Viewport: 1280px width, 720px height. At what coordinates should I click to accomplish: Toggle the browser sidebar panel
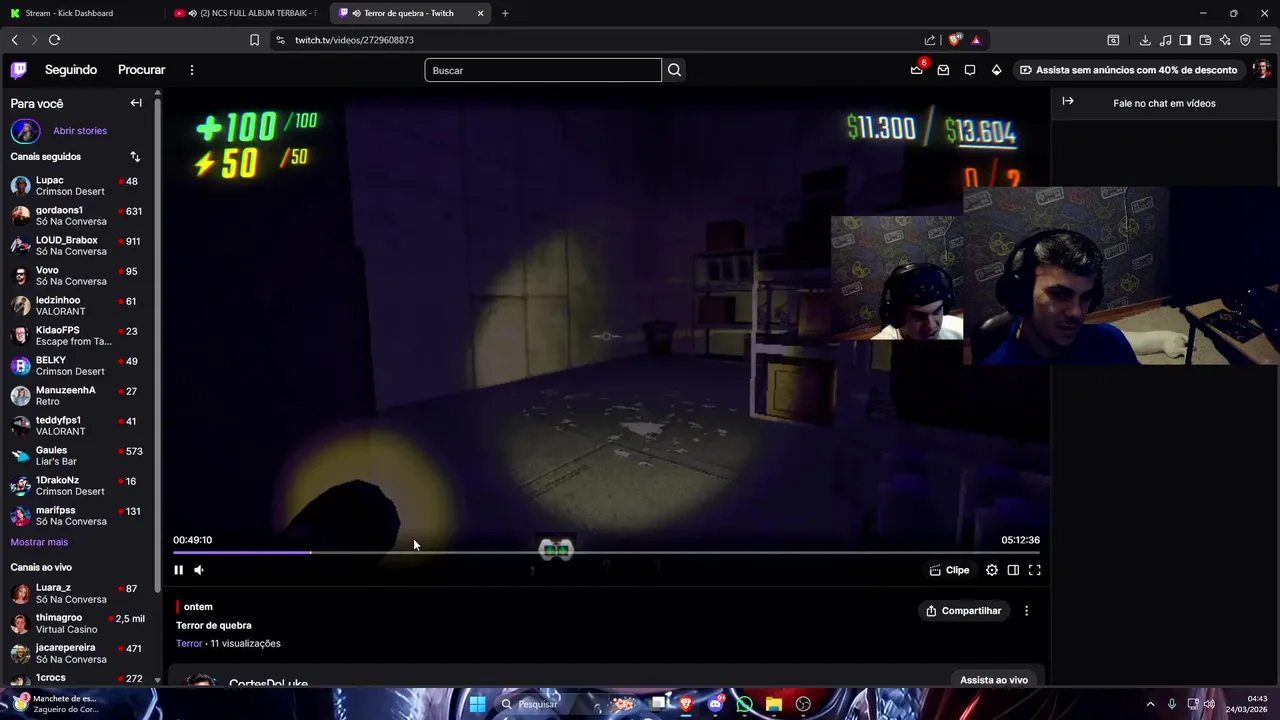[x=1185, y=40]
